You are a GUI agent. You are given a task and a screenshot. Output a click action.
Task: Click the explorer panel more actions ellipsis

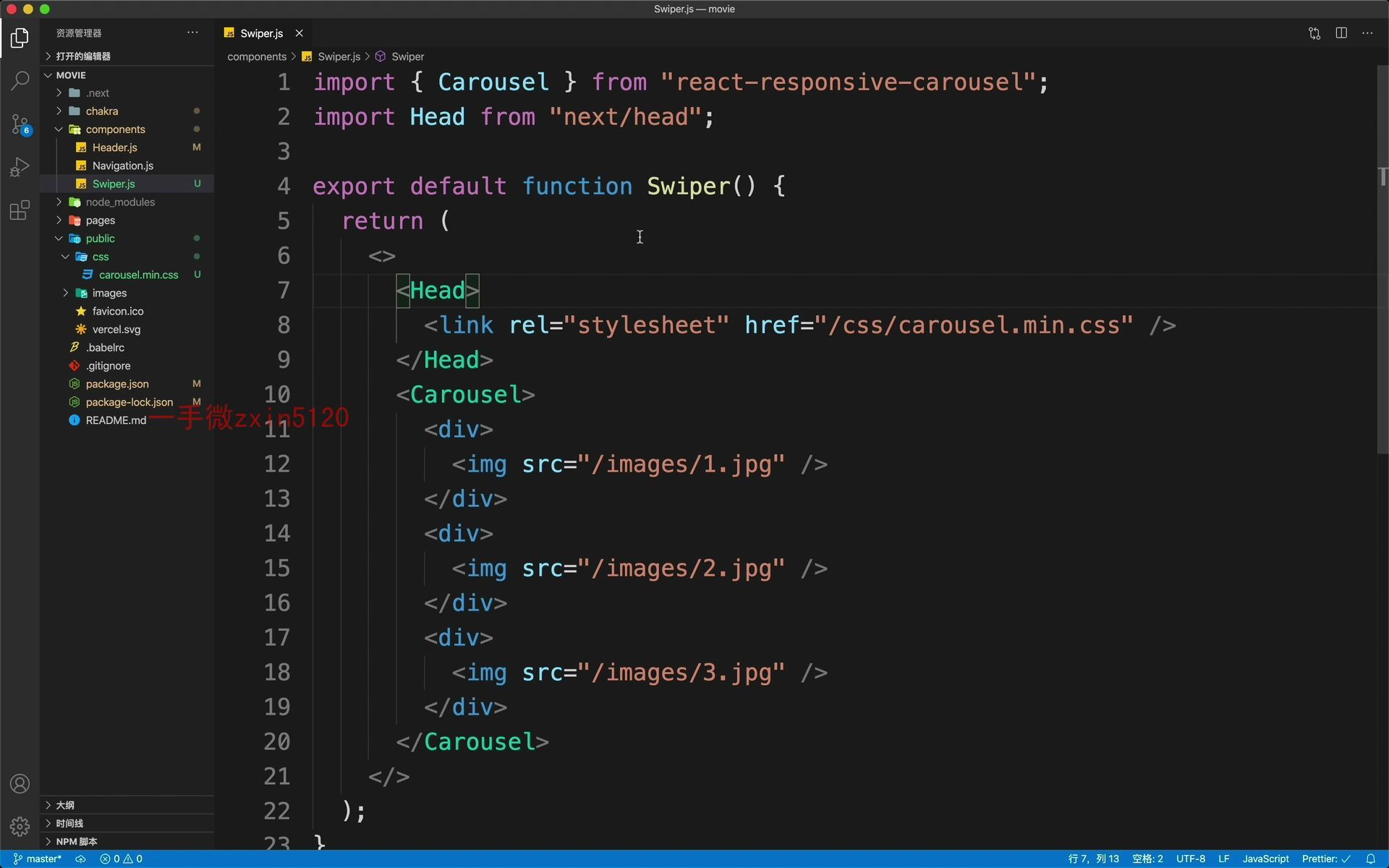(x=192, y=33)
